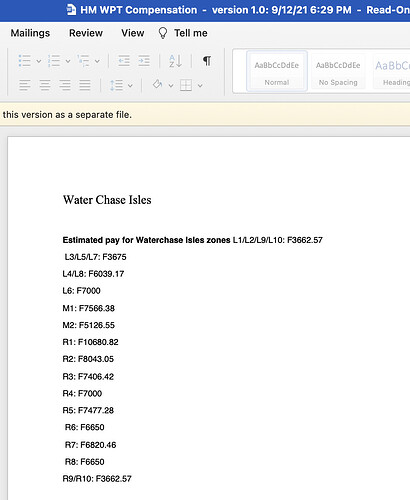
Task: Click the 'R8: F6650' line
Action: (85, 462)
